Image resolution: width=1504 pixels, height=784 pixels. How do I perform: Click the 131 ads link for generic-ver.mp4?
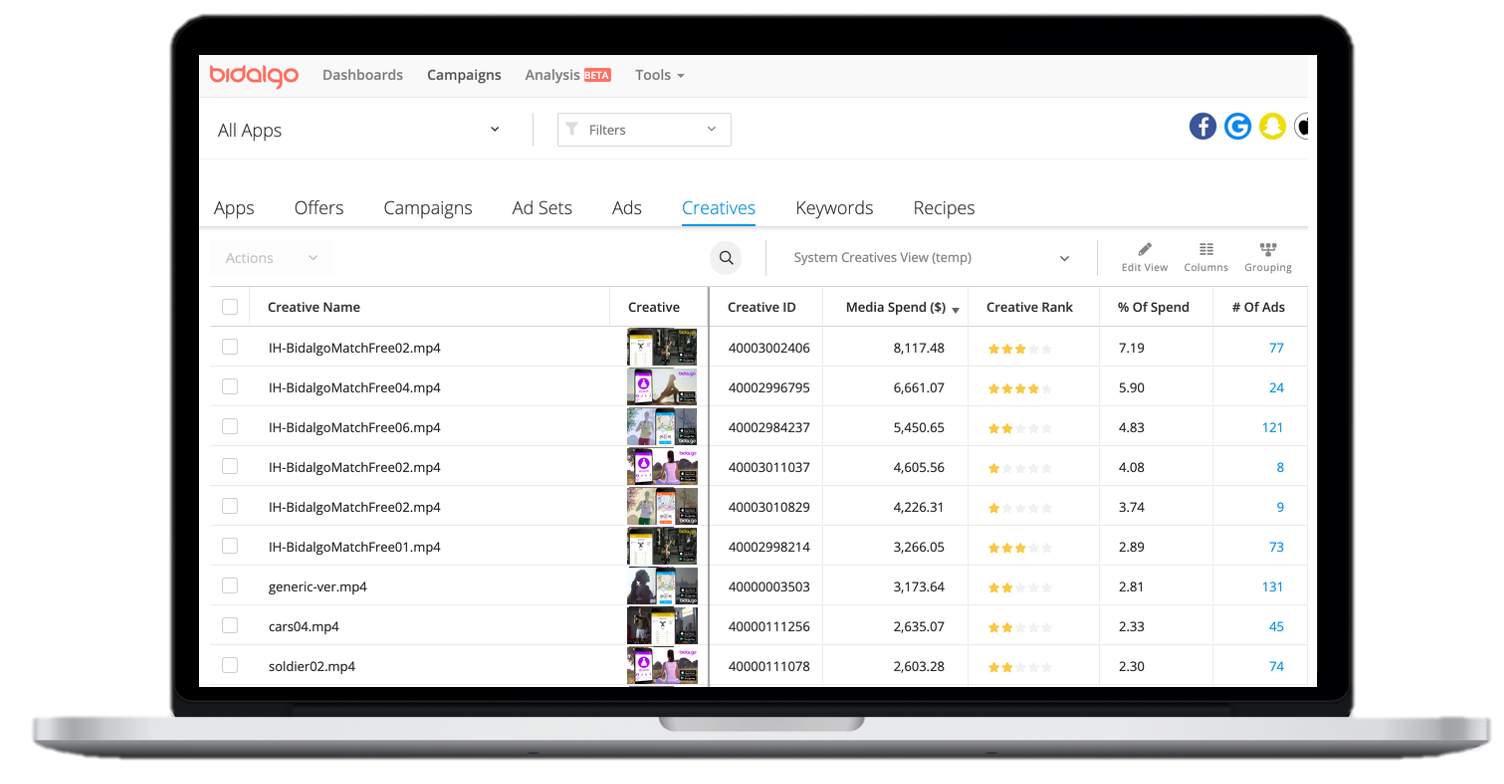pos(1273,586)
